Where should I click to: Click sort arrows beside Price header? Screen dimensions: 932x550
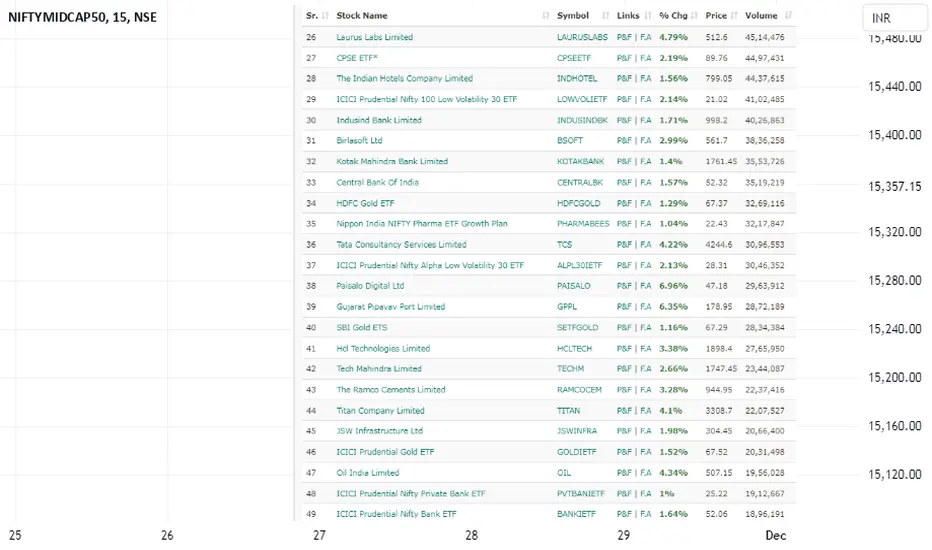tap(734, 16)
